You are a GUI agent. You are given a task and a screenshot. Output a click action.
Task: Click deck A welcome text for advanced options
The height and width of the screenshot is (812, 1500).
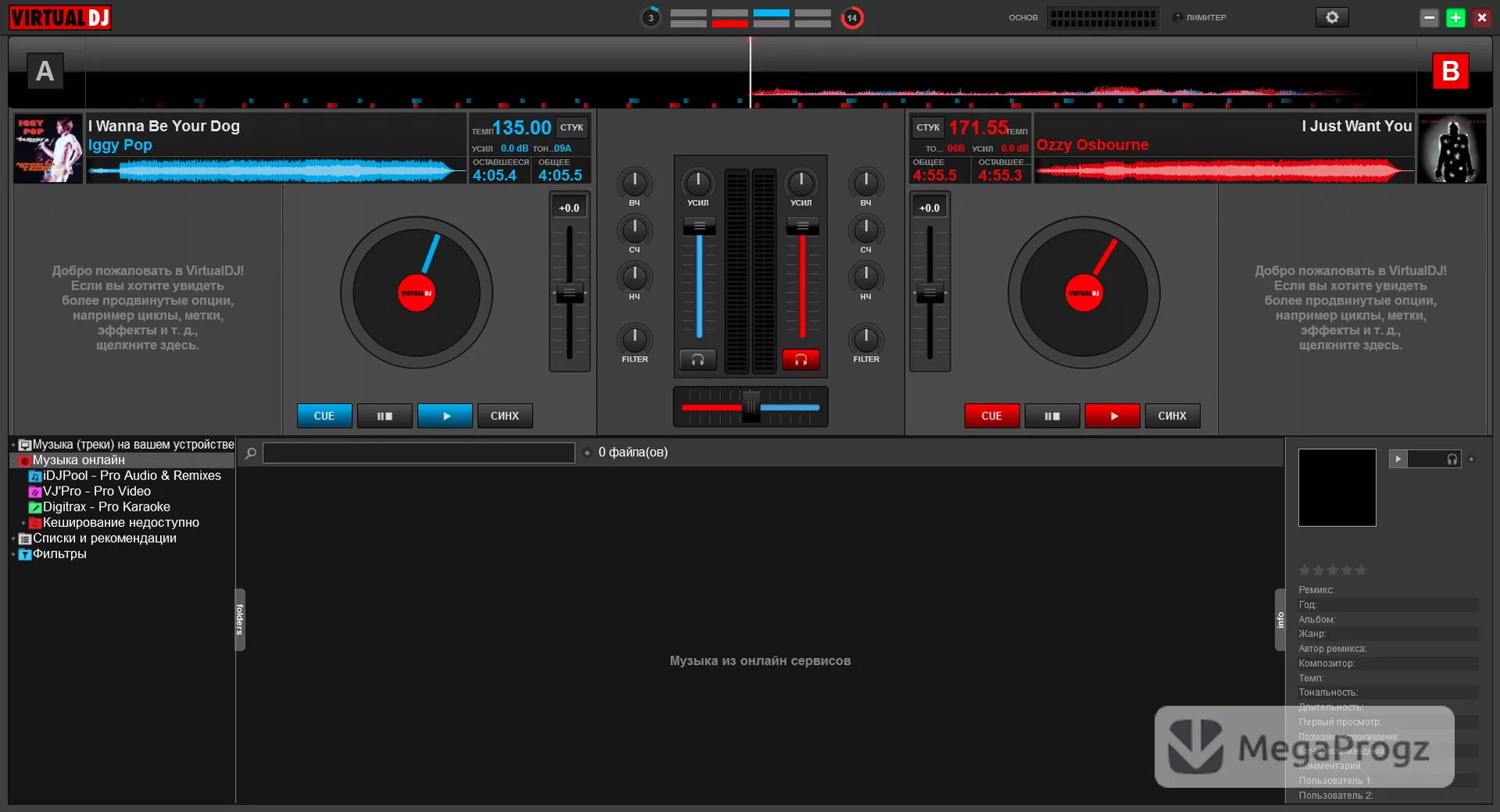click(x=148, y=308)
